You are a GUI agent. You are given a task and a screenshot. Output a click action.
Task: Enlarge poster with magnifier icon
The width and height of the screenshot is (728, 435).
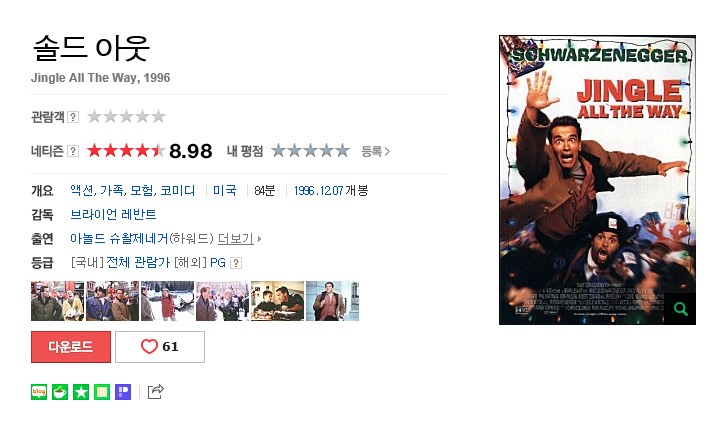point(681,309)
